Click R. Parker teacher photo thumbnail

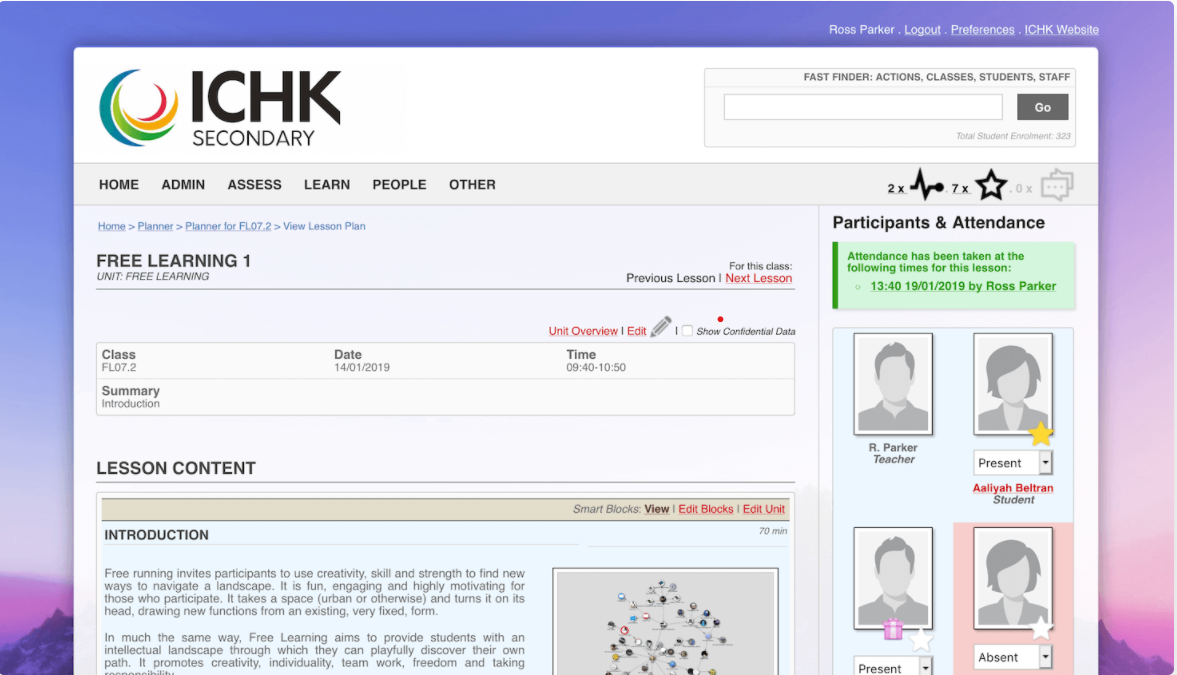[x=893, y=384]
